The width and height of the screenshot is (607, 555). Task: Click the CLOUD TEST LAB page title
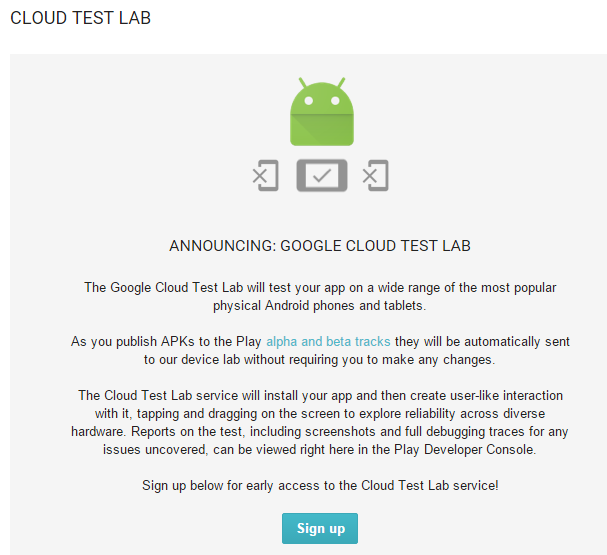(81, 18)
